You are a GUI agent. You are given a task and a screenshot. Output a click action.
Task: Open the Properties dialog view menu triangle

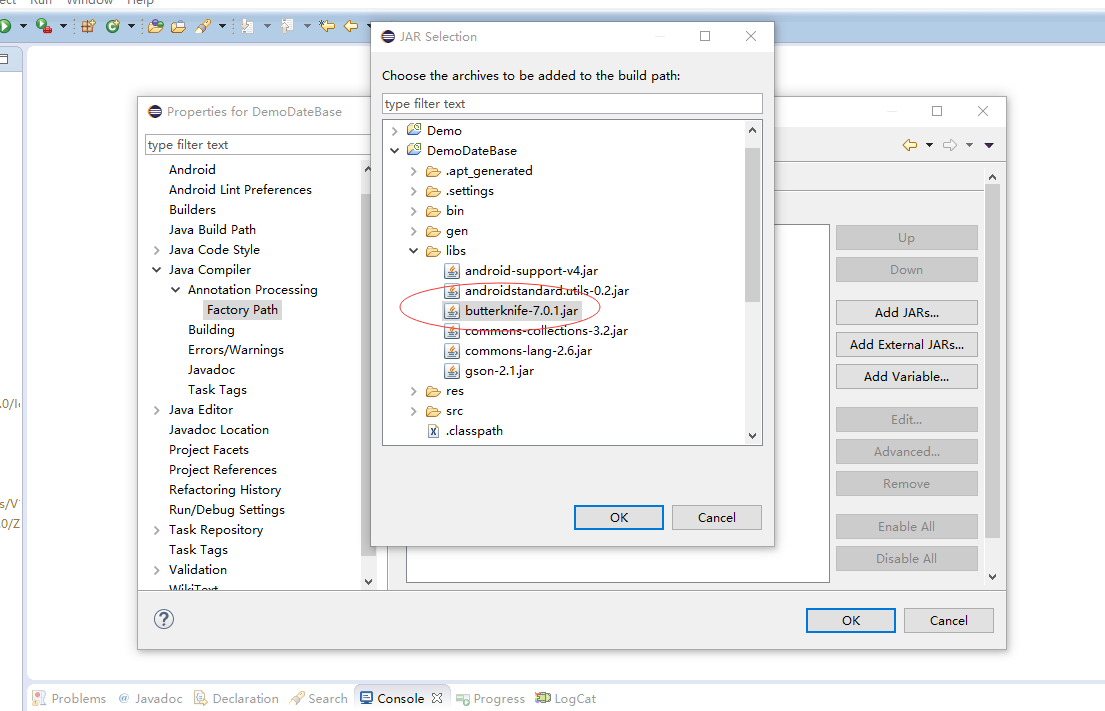click(989, 145)
